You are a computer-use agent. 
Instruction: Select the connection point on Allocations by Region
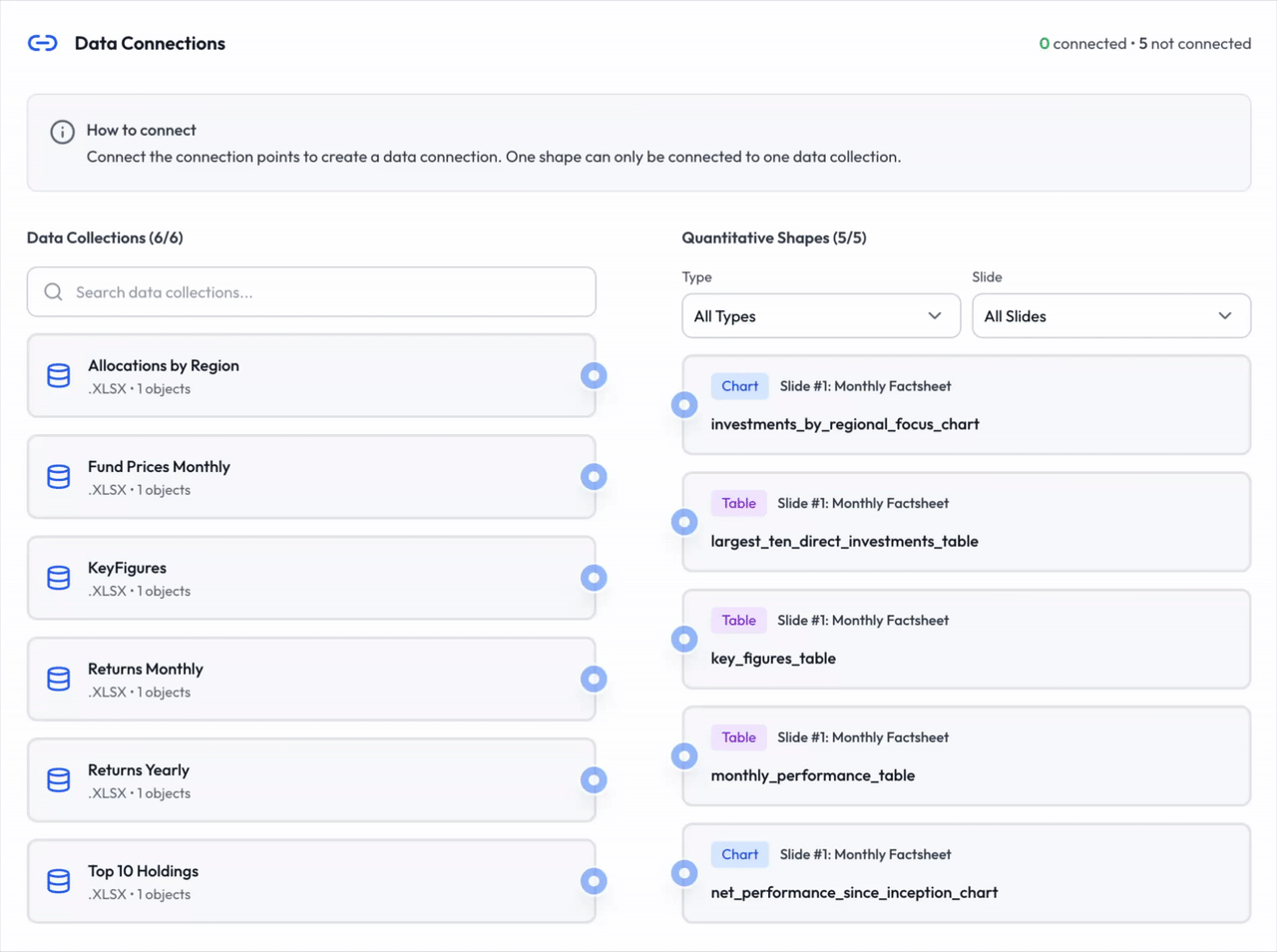click(x=594, y=375)
